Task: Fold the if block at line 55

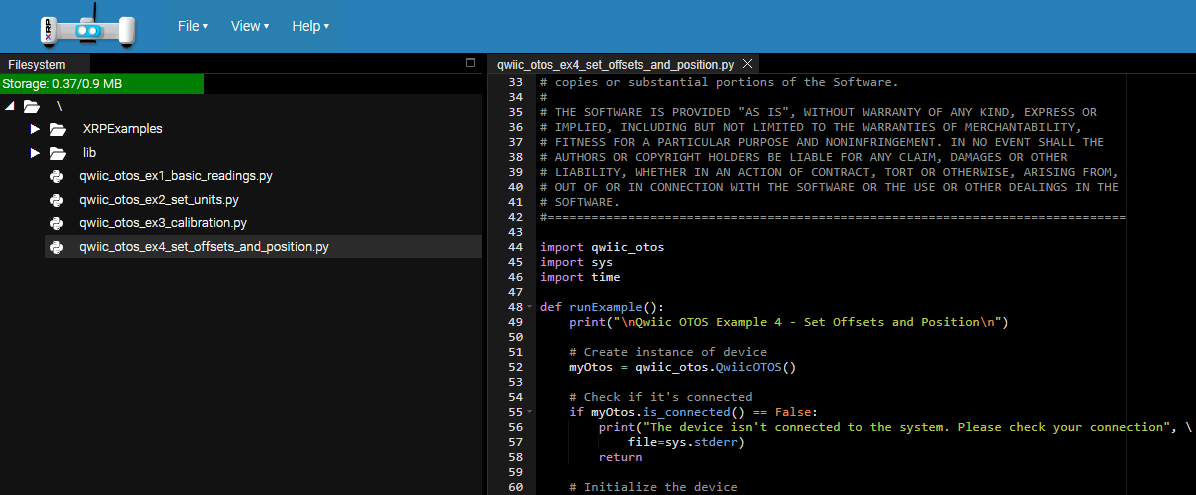Action: point(529,412)
